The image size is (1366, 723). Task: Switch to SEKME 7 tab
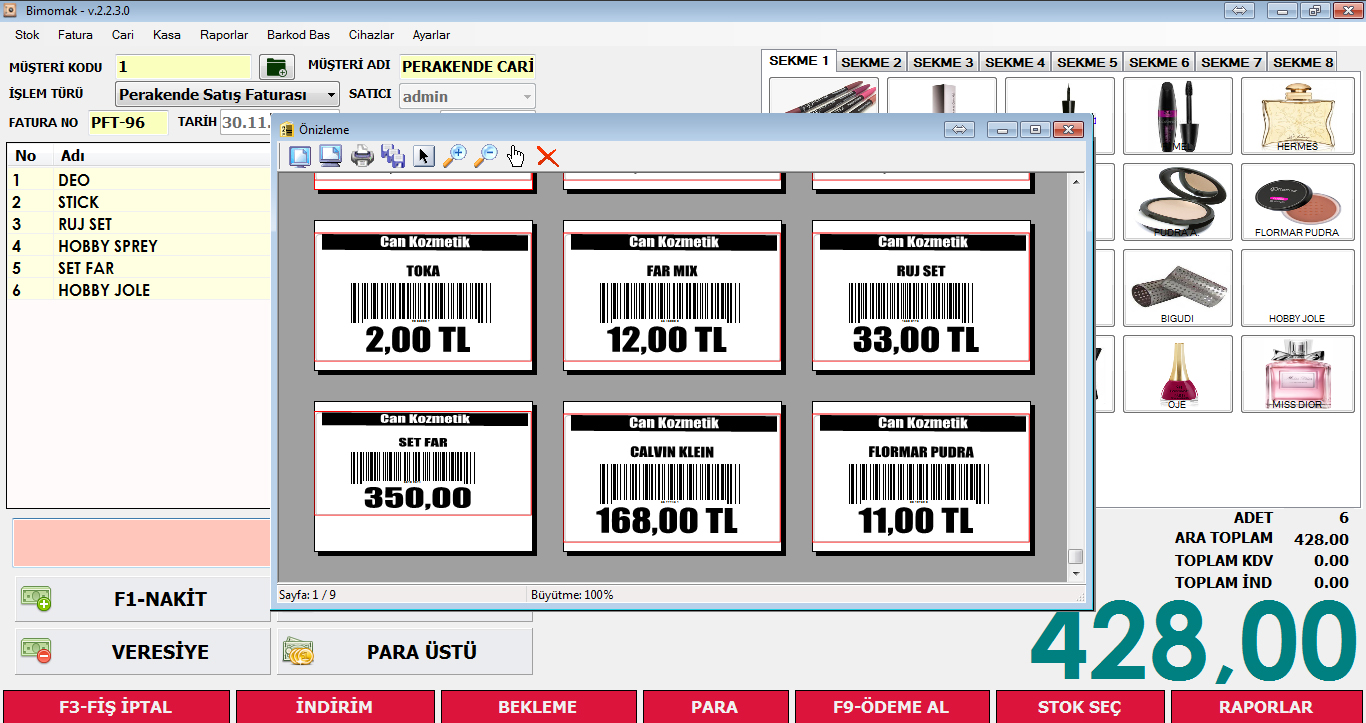(1231, 62)
